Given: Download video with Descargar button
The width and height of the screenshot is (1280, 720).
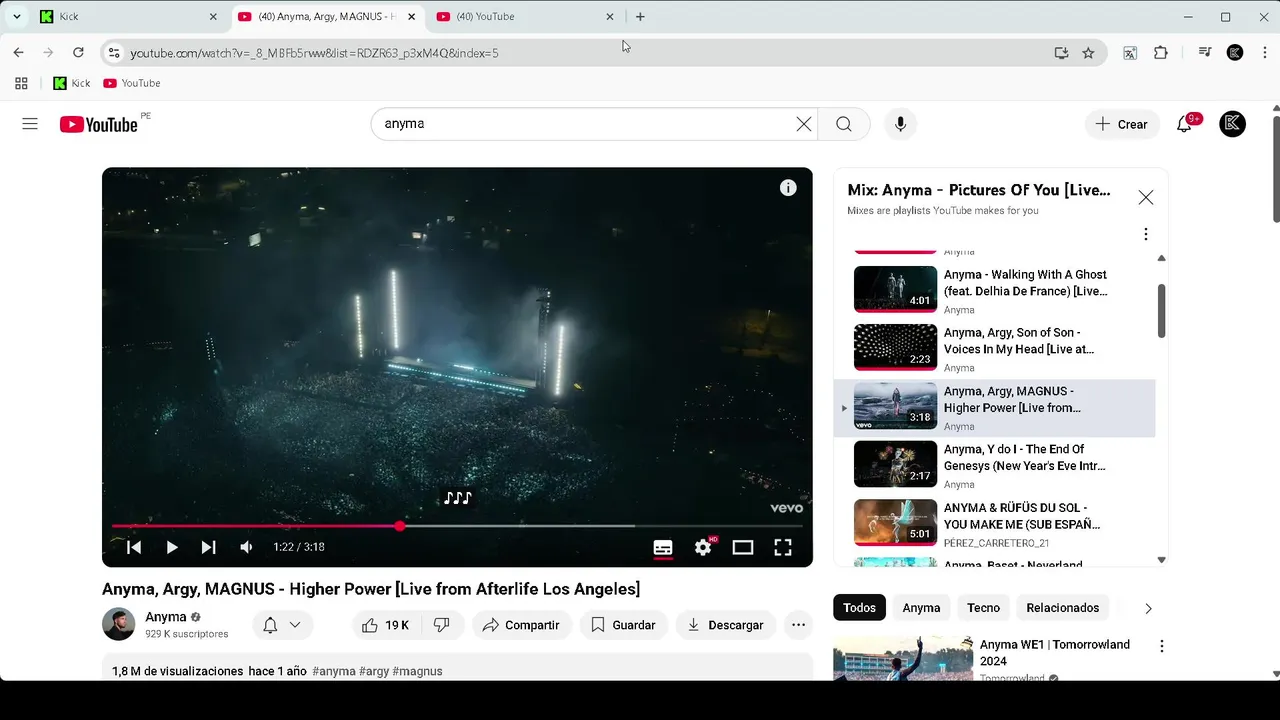Looking at the screenshot, I should 725,625.
